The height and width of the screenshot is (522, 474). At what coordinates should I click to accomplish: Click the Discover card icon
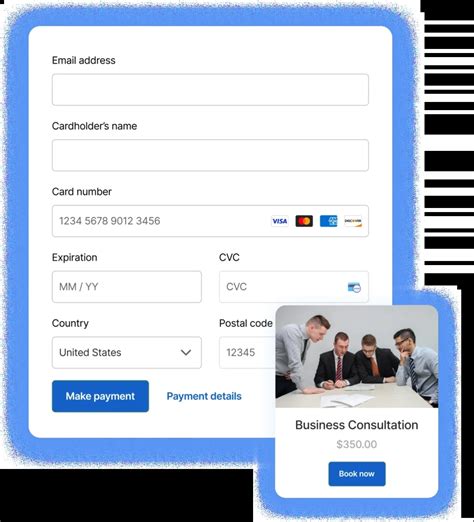click(x=353, y=221)
